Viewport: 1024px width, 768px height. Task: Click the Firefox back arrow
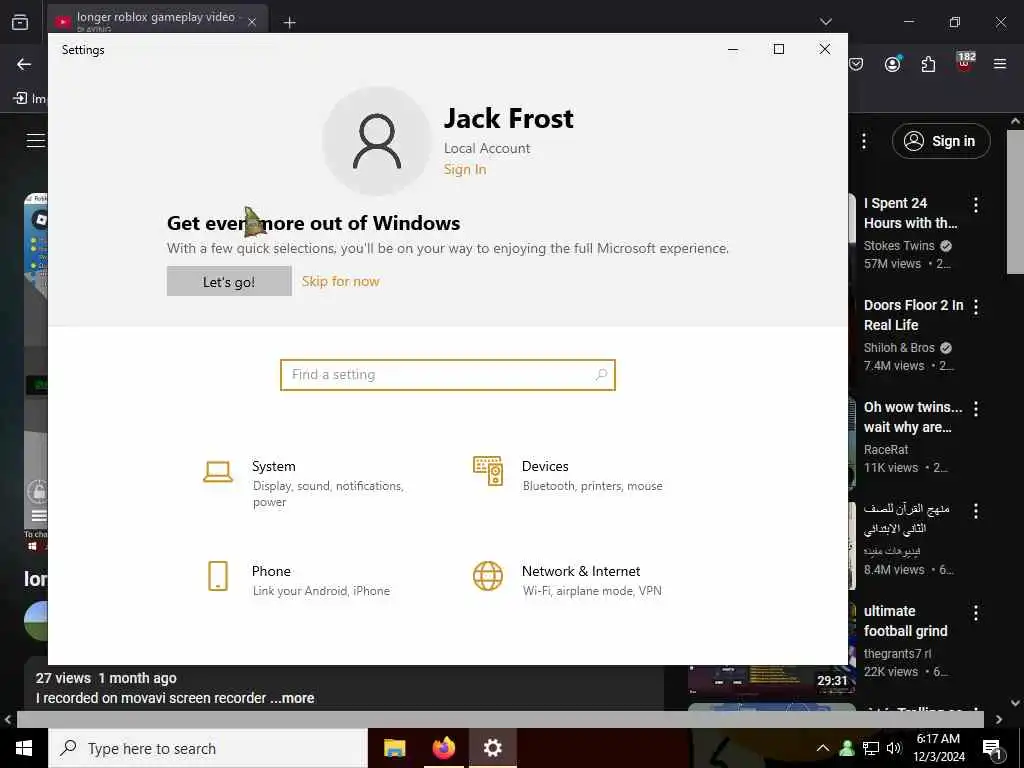point(24,64)
